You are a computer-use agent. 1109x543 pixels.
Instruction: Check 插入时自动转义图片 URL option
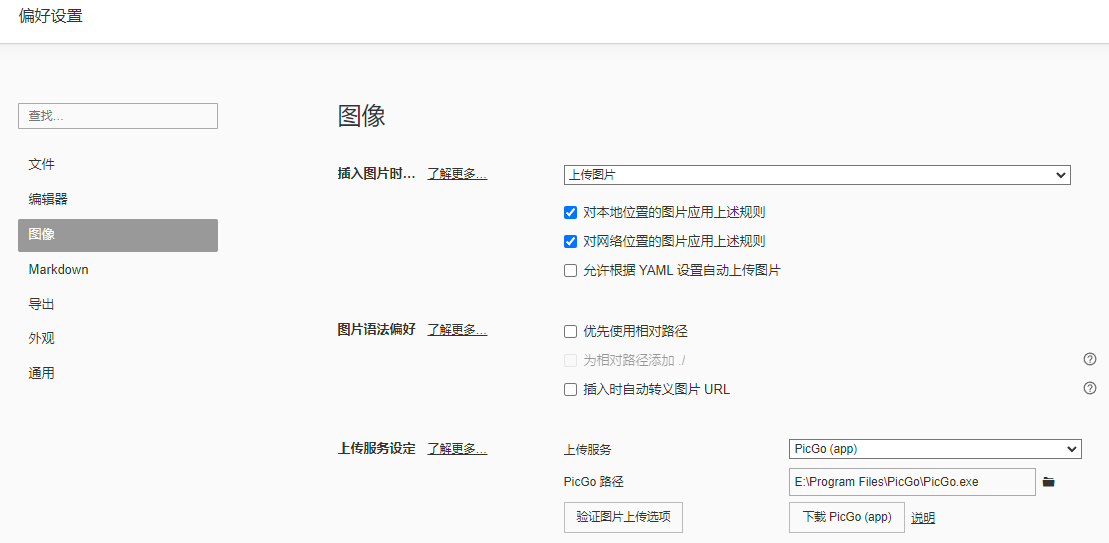pyautogui.click(x=570, y=389)
